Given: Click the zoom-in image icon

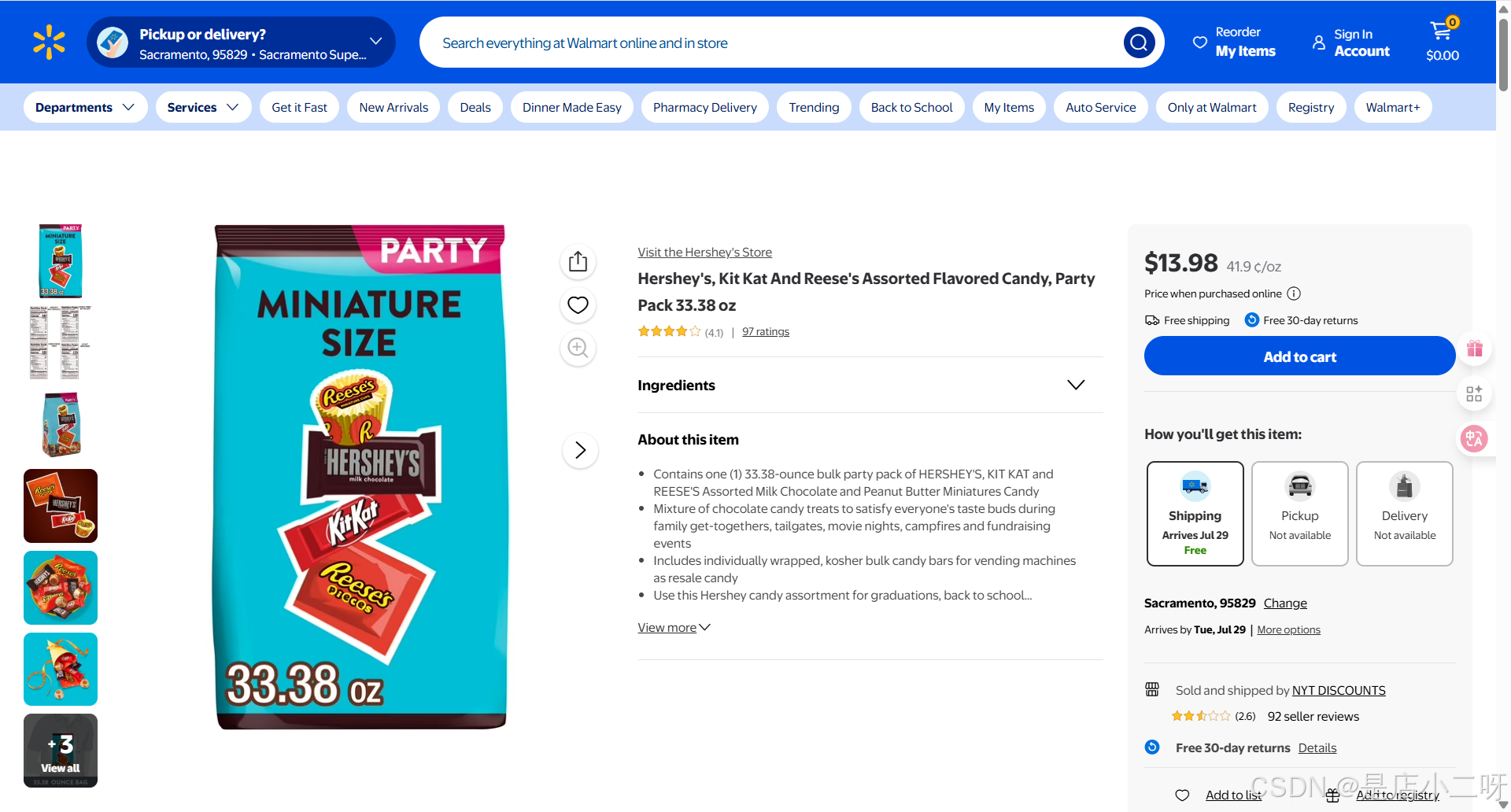Looking at the screenshot, I should 578,348.
